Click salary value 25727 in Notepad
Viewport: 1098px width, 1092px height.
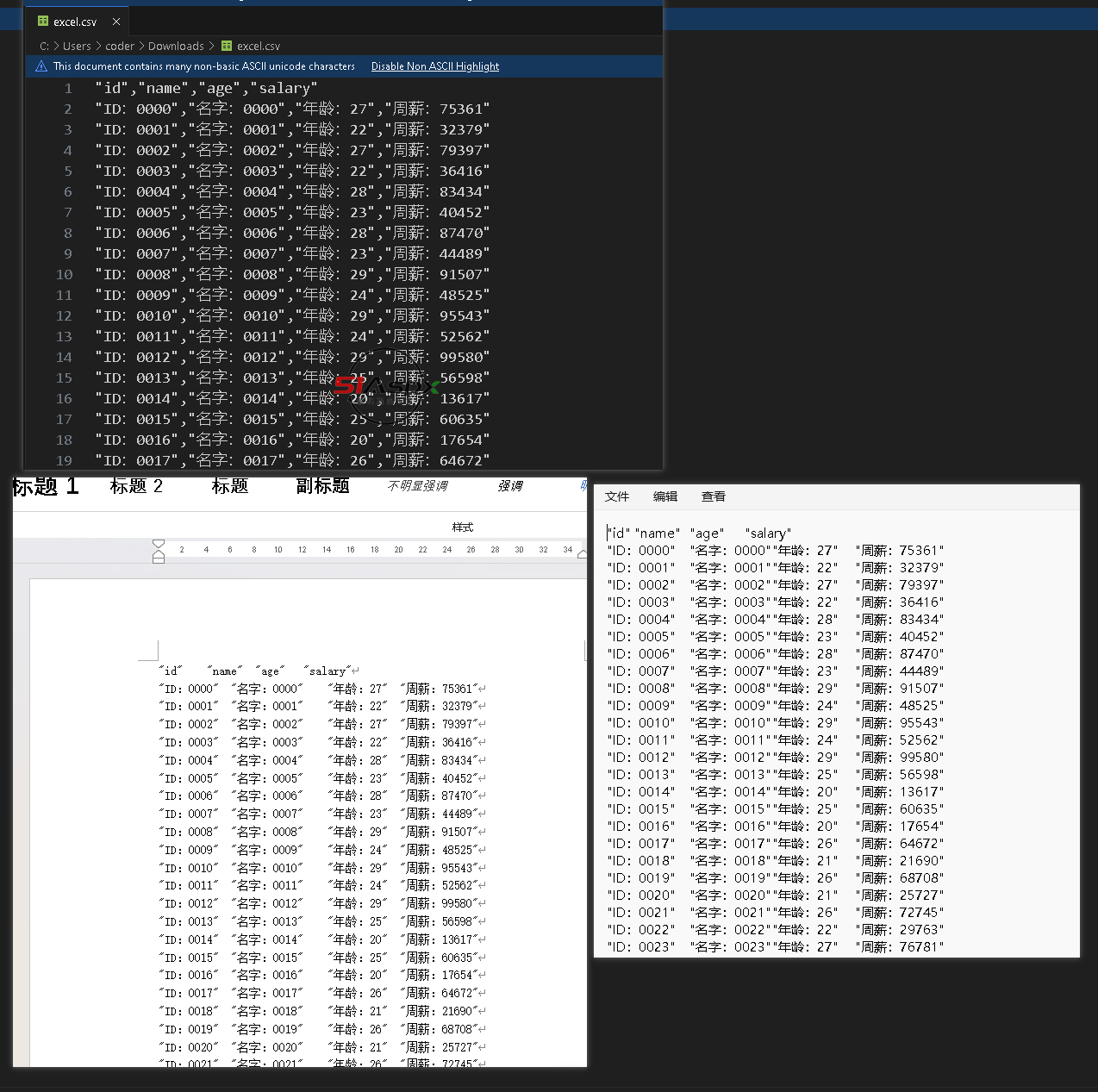[919, 895]
